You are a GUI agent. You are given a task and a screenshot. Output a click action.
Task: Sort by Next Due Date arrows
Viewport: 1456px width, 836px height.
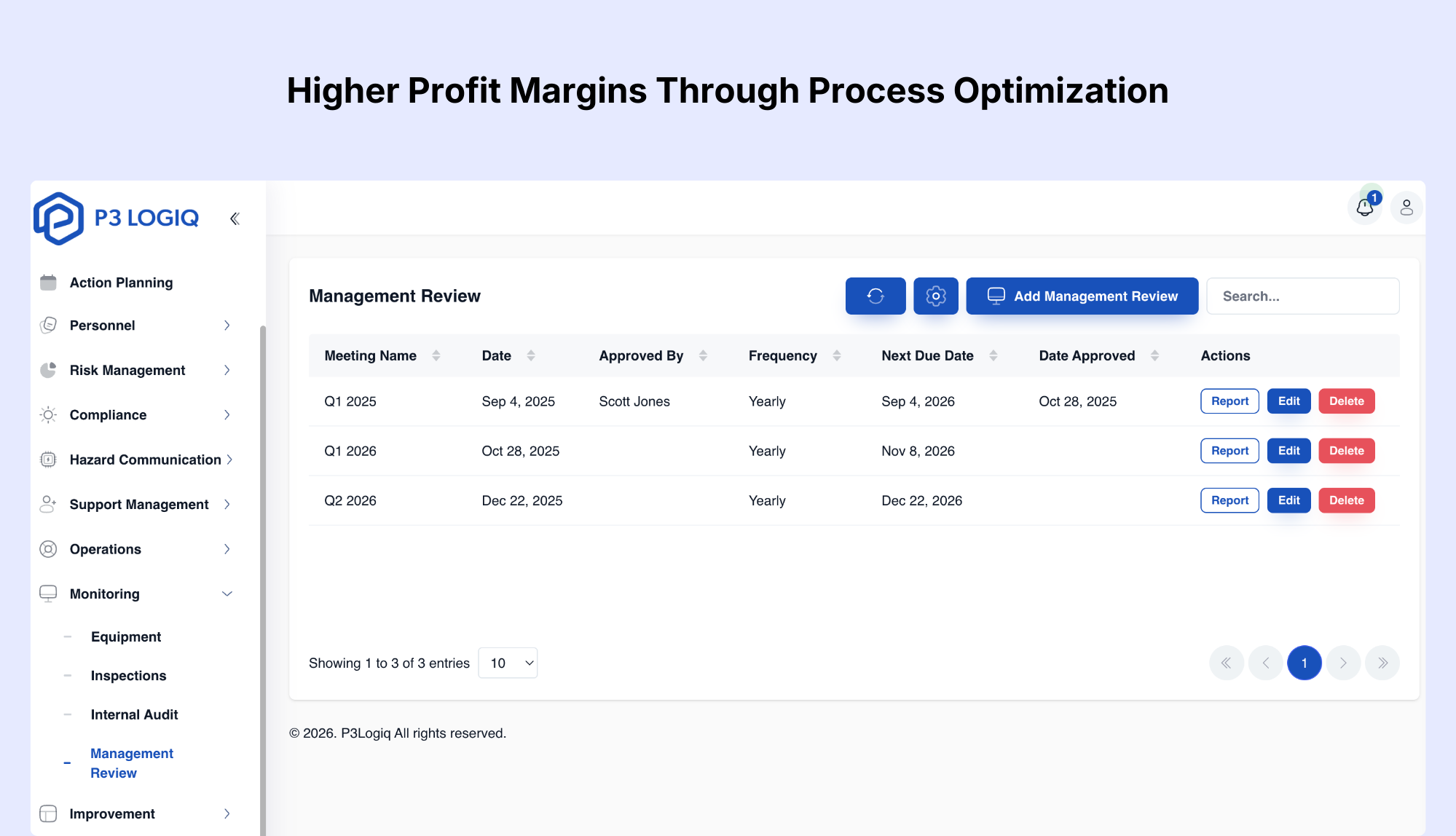click(993, 355)
